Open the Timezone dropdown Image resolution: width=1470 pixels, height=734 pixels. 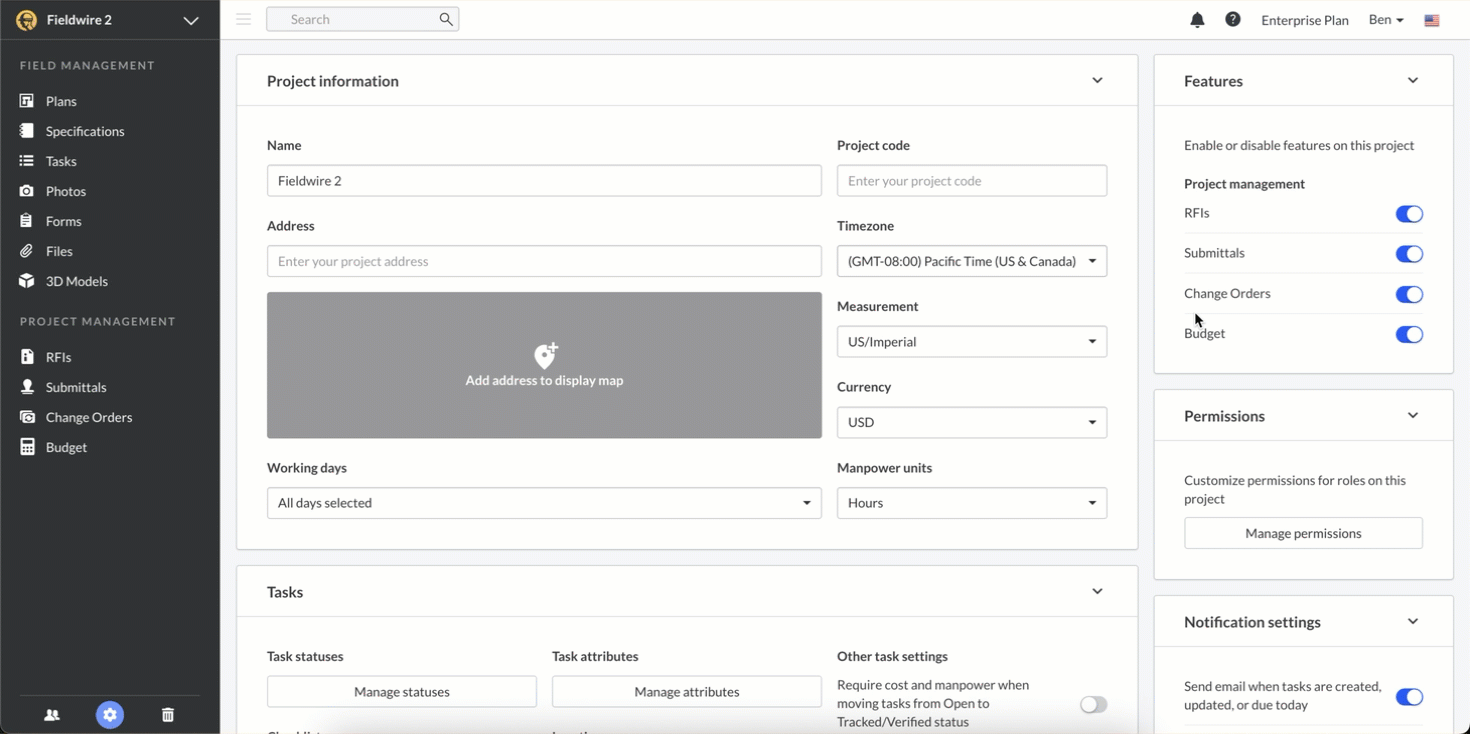971,261
